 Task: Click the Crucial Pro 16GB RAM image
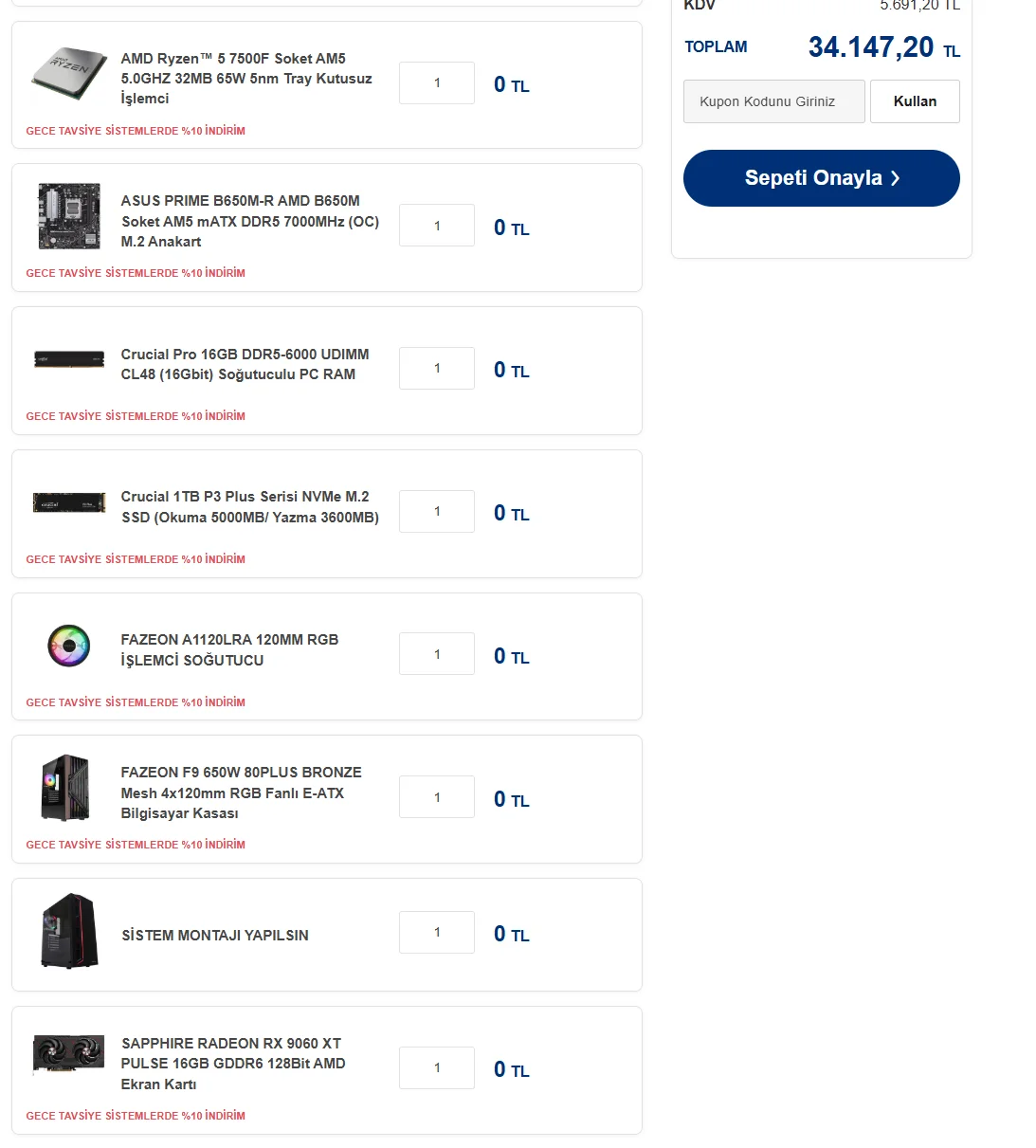[68, 359]
